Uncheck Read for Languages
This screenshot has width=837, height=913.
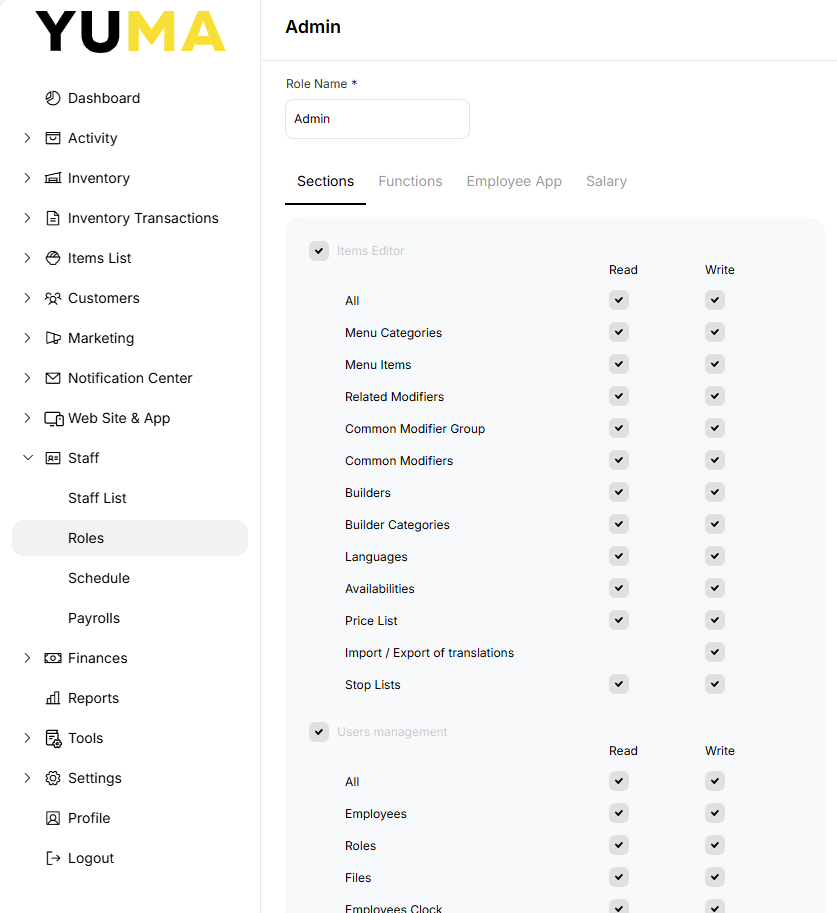pyautogui.click(x=619, y=557)
